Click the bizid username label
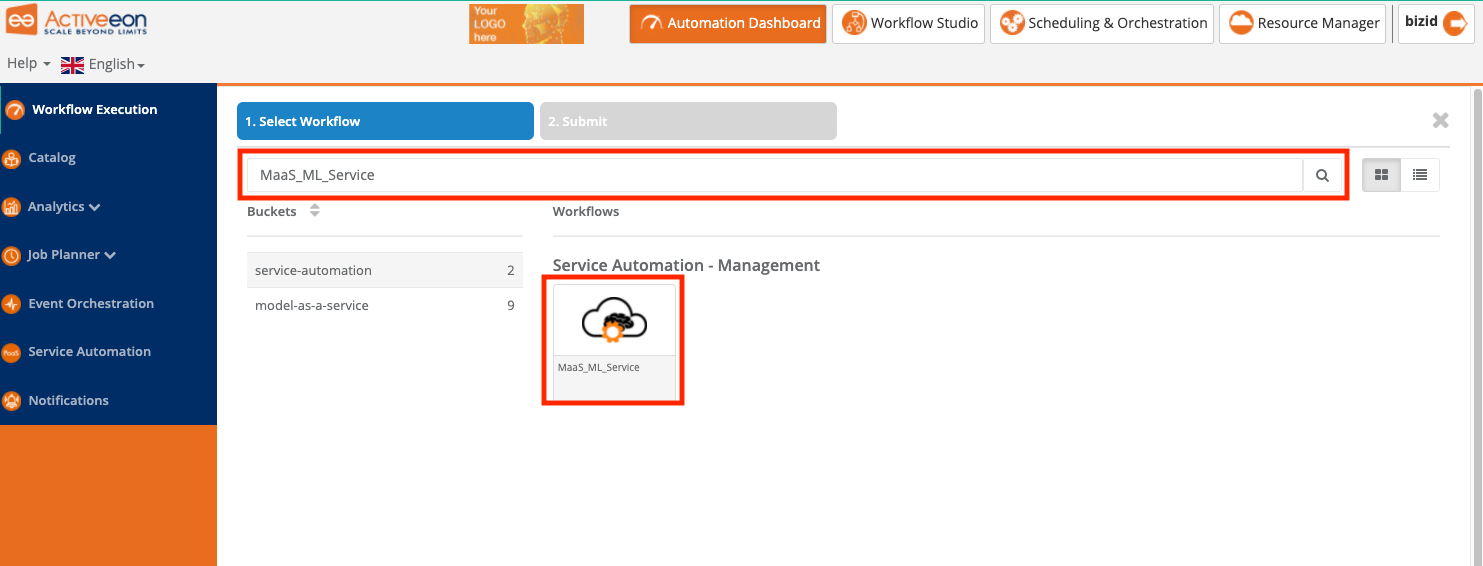The image size is (1483, 566). (x=1420, y=22)
